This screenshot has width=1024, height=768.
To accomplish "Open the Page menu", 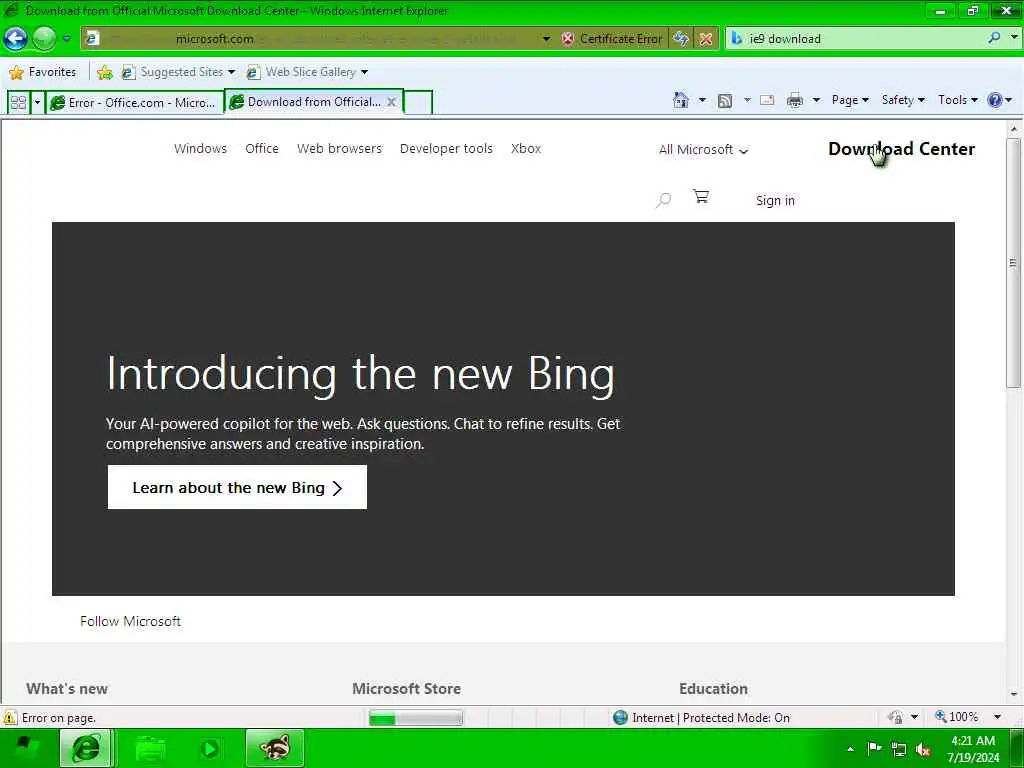I will pyautogui.click(x=850, y=100).
